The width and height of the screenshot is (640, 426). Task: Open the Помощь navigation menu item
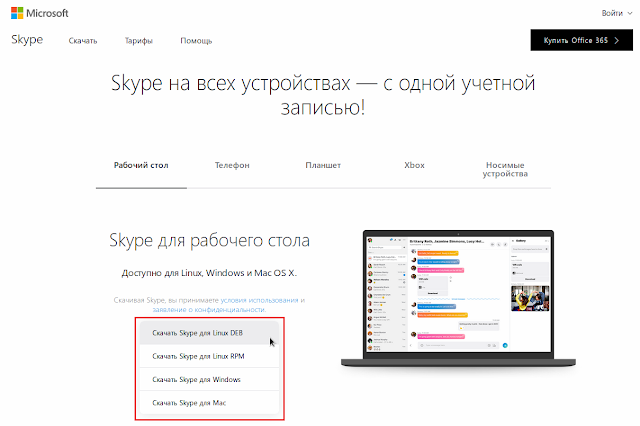coord(196,41)
